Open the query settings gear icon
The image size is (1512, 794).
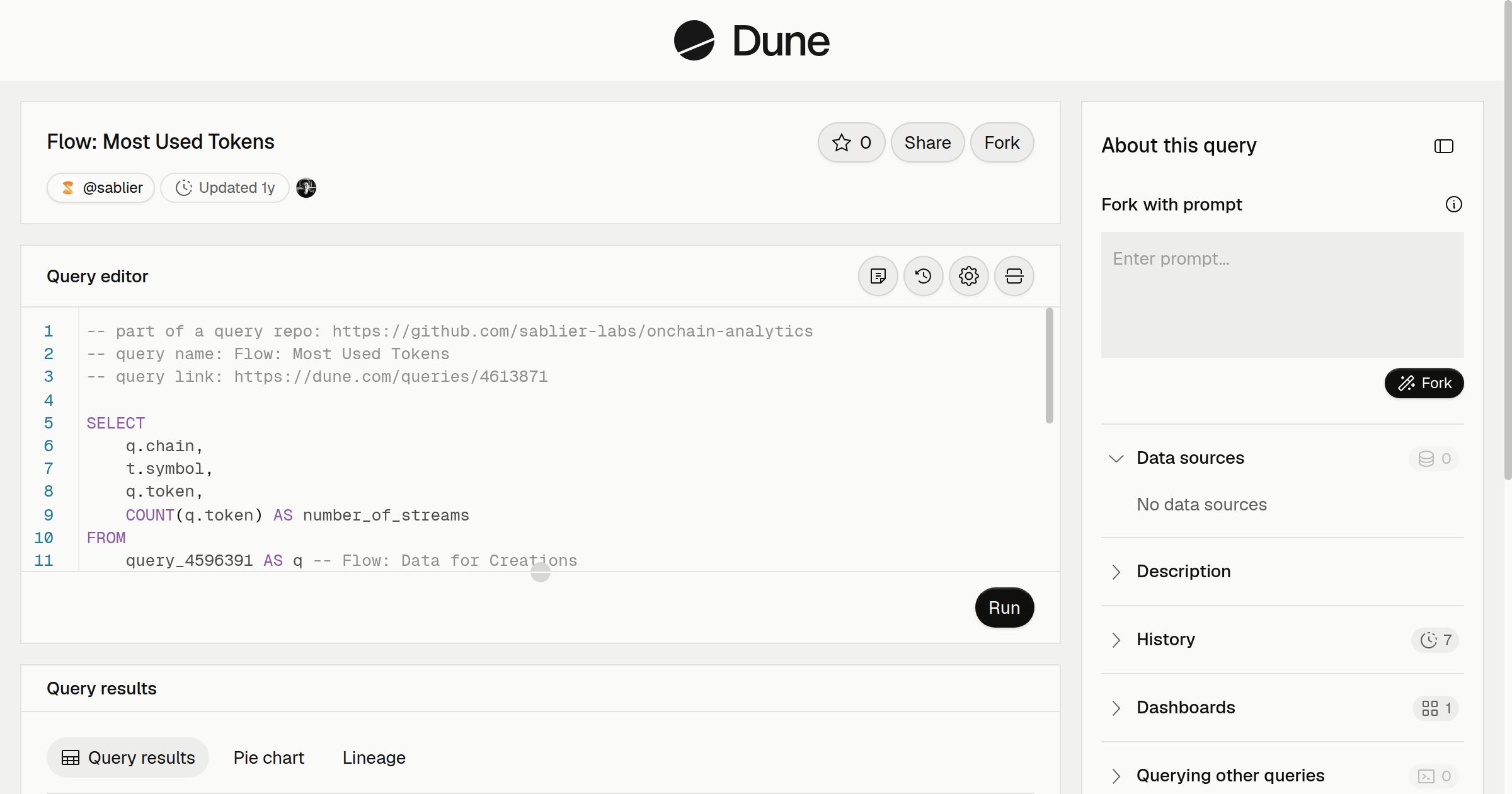click(x=969, y=276)
